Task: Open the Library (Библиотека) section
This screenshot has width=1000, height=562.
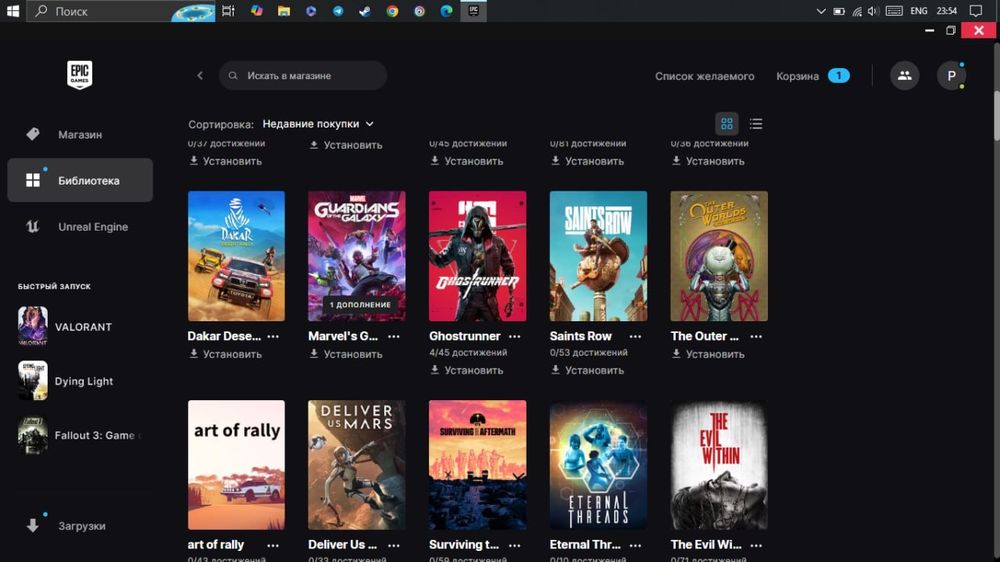Action: tap(80, 181)
